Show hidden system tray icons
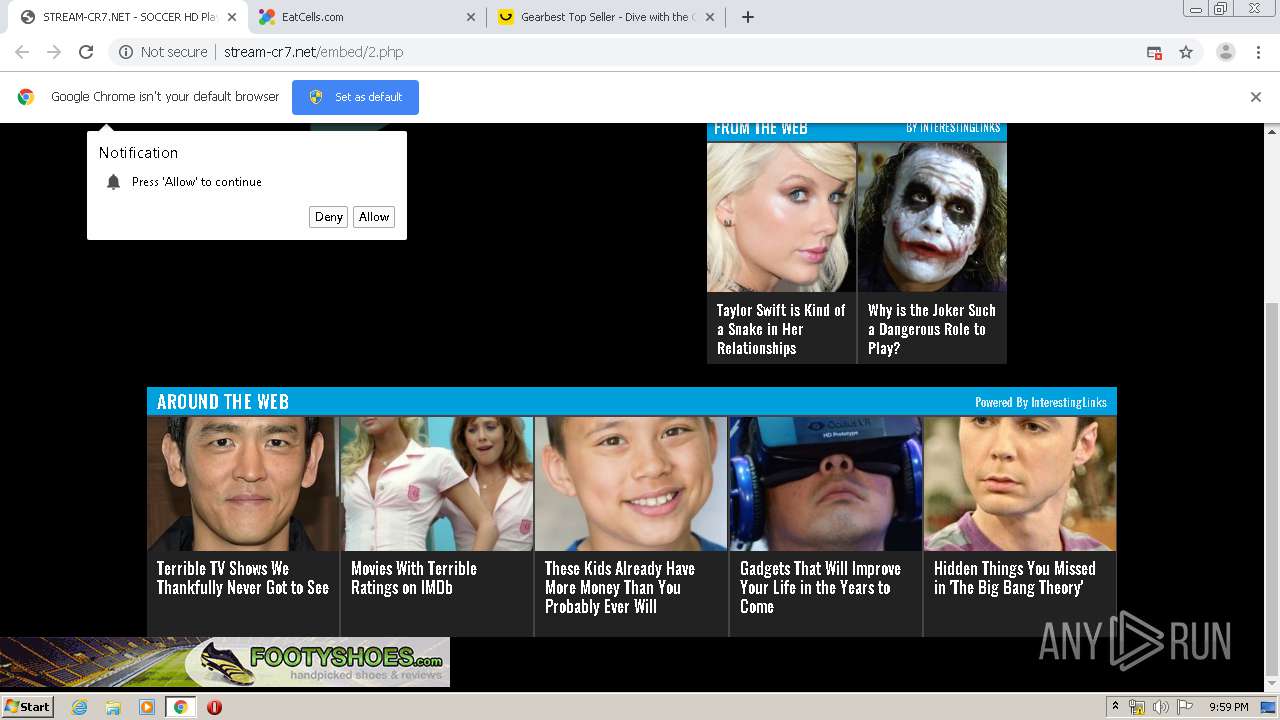1280x720 pixels. (1116, 707)
